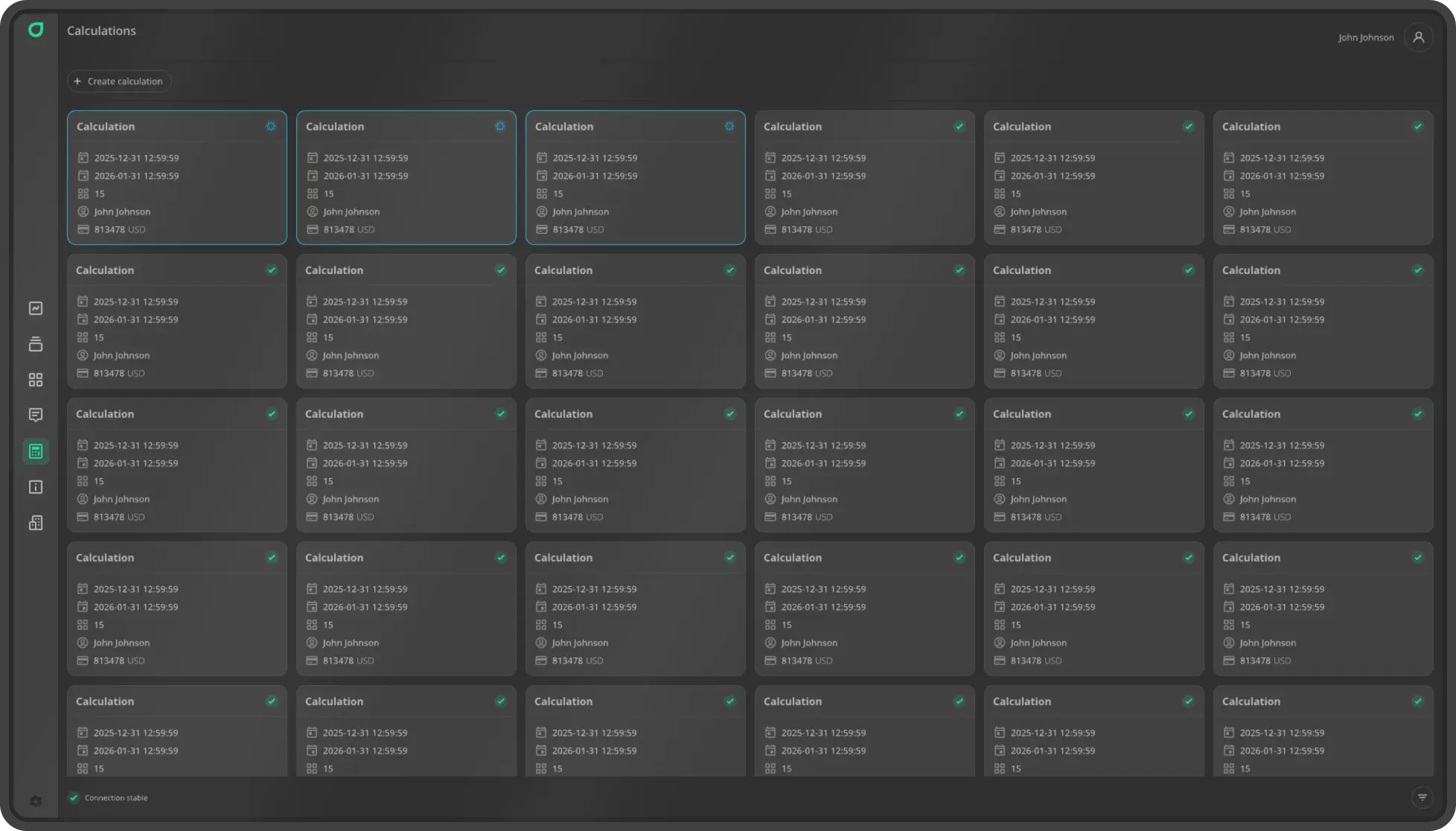Image resolution: width=1456 pixels, height=831 pixels.
Task: Open the grid dashboard sidebar icon
Action: point(36,380)
